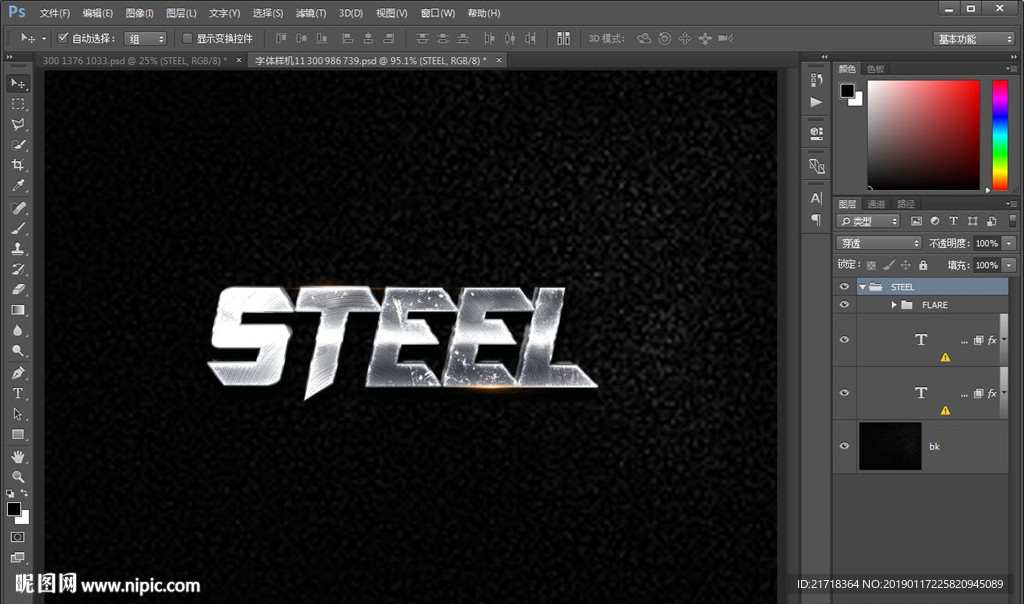Close the 字体样机11 300 986 739.psd tab

499,60
